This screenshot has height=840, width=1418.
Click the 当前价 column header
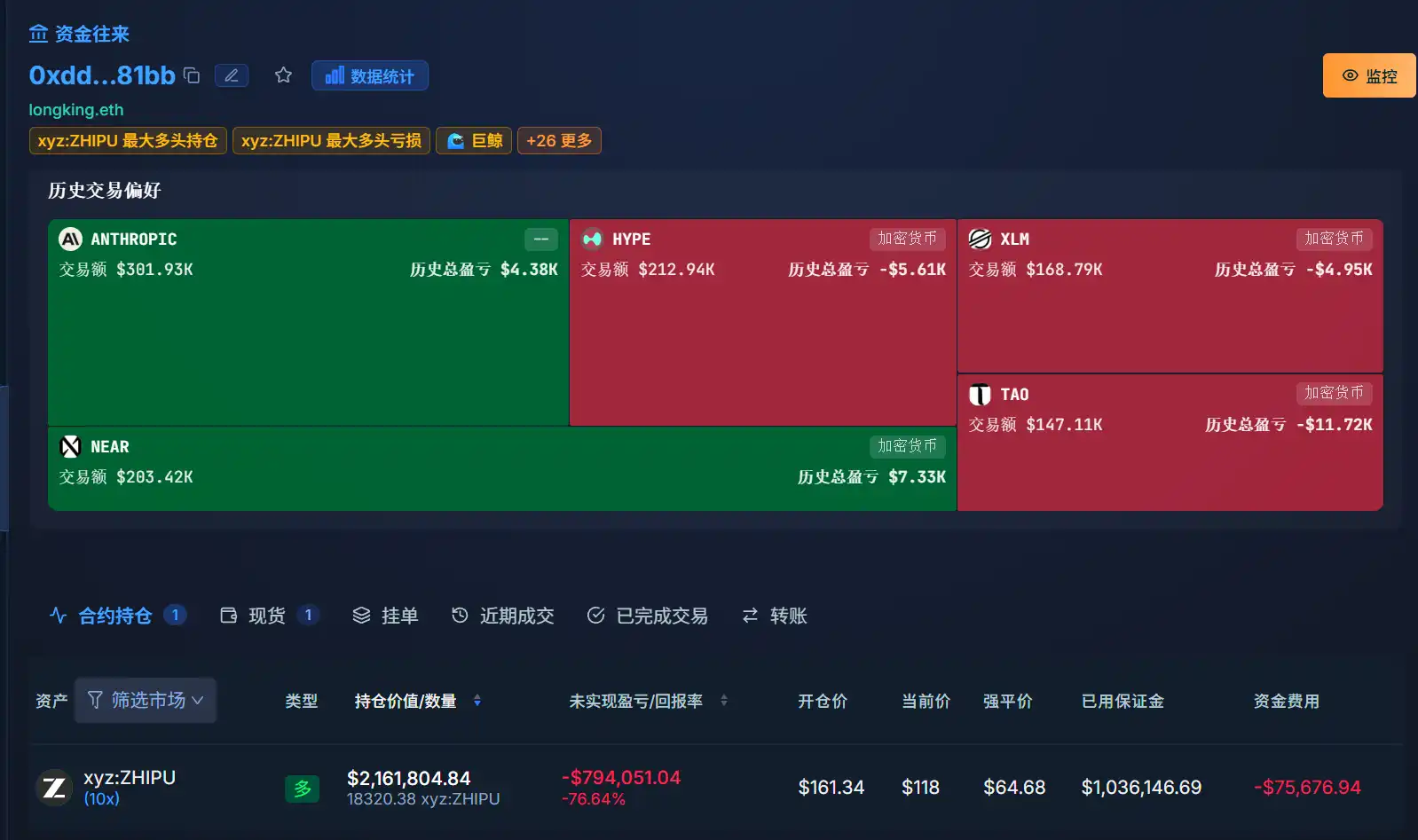926,701
